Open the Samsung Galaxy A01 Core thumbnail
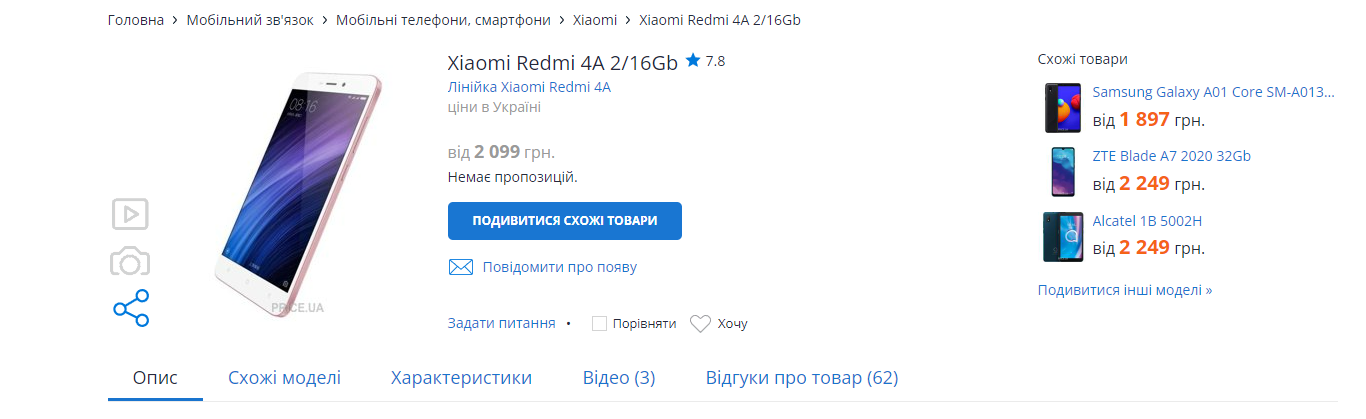This screenshot has width=1366, height=419. (x=1062, y=108)
